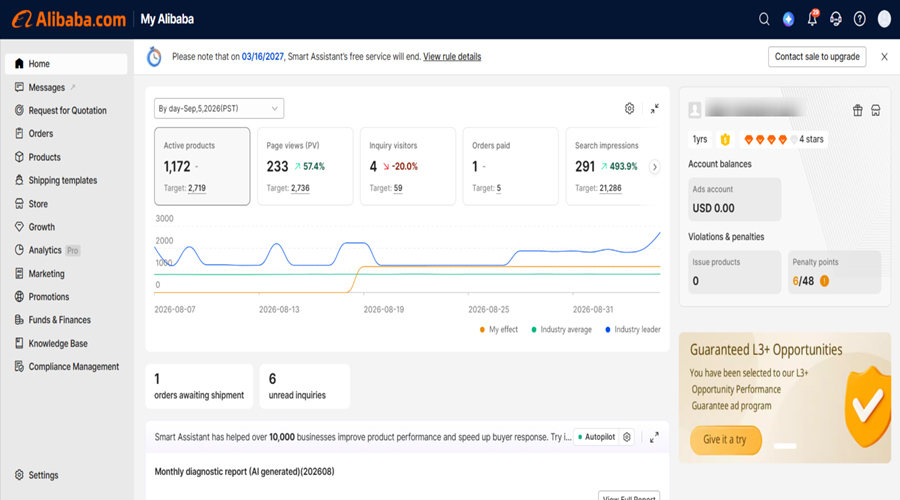The width and height of the screenshot is (900, 500).
Task: Toggle the Autopilot button
Action: (596, 437)
